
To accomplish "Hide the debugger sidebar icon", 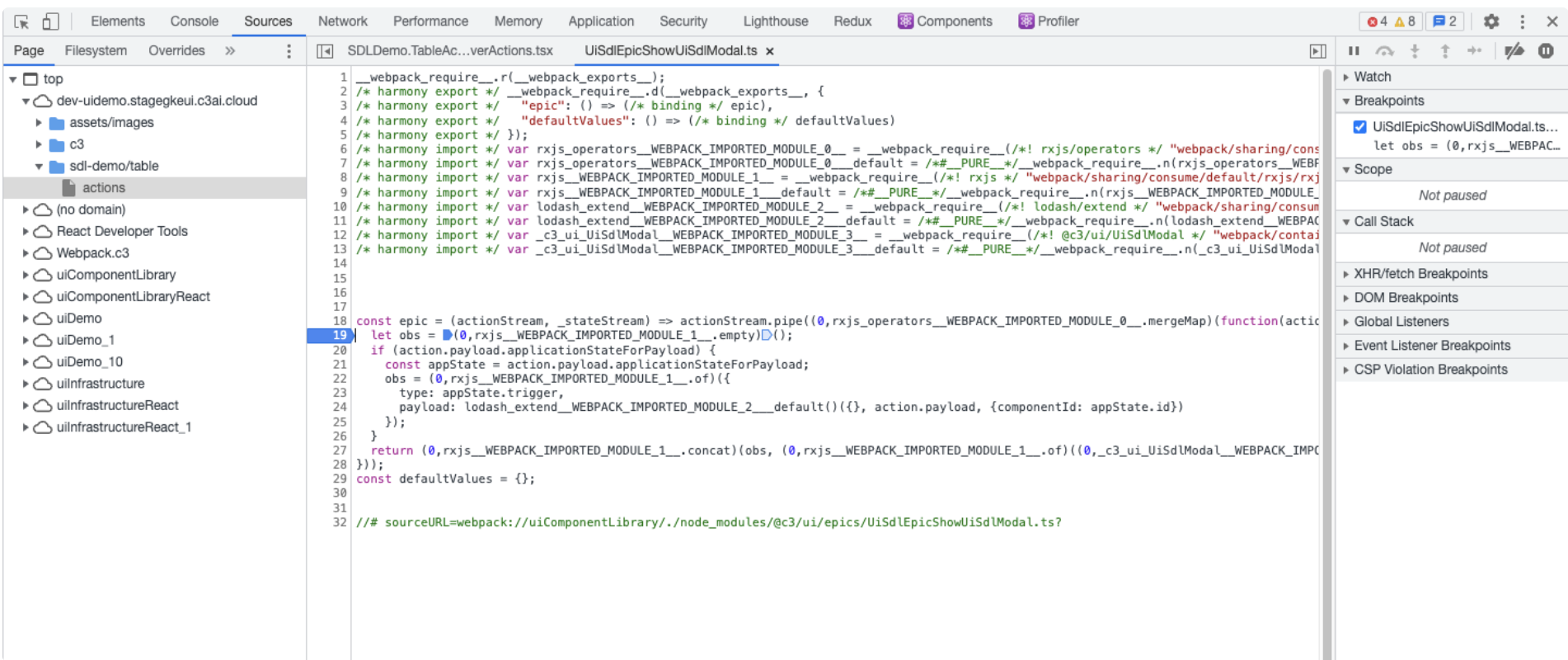I will pos(1317,51).
